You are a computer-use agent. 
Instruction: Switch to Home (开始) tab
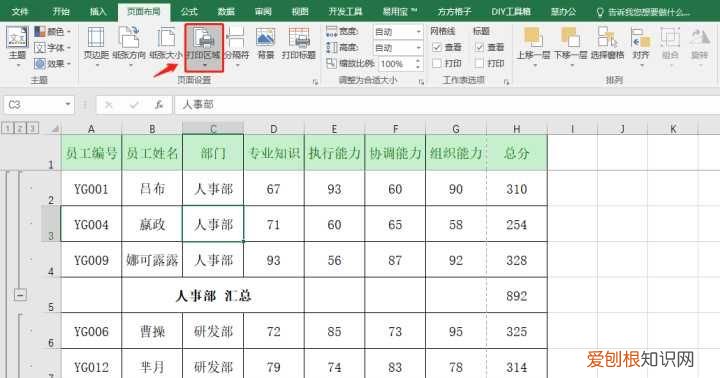[61, 11]
